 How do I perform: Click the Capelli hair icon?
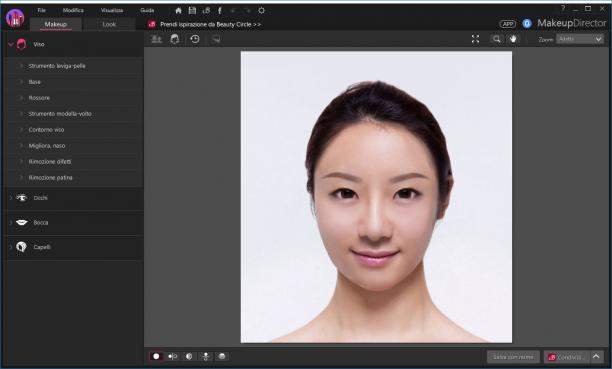21,247
